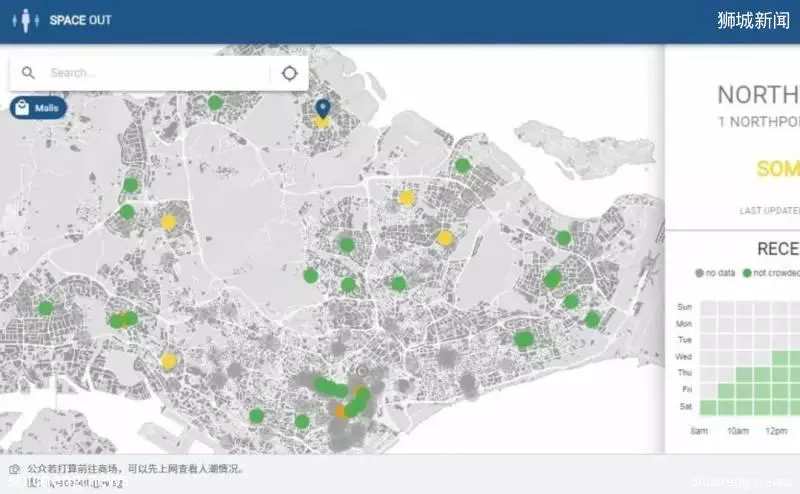The width and height of the screenshot is (800, 494).
Task: Click the SPACE OUT header title
Action: 80,20
